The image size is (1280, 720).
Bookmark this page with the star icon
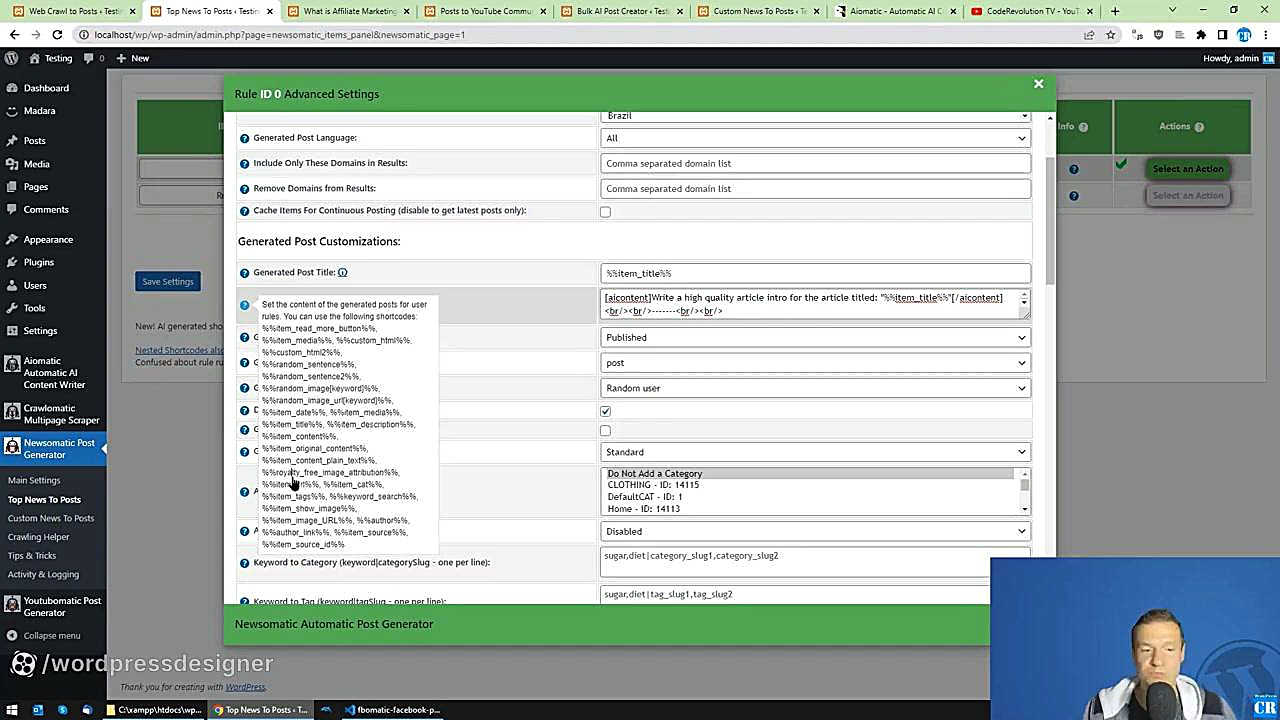pos(1110,34)
